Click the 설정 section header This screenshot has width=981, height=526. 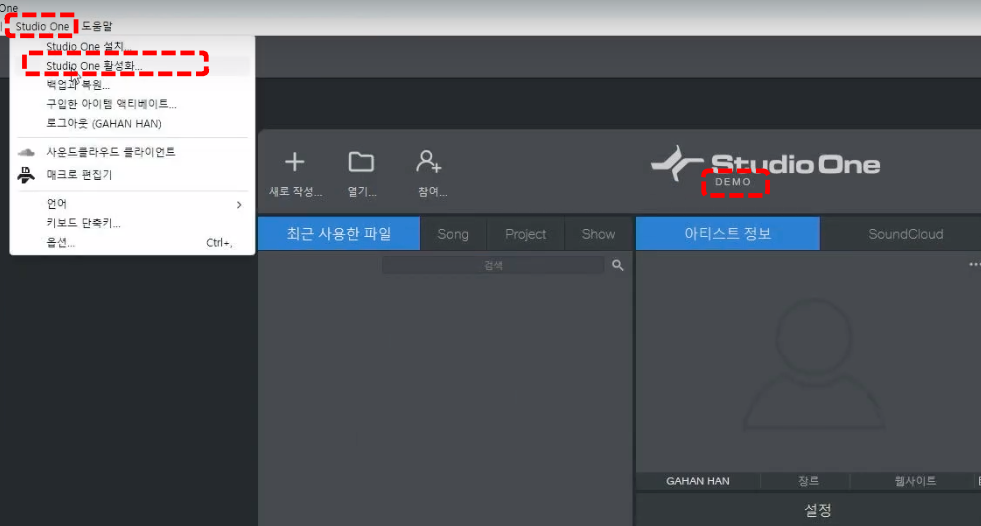(817, 510)
